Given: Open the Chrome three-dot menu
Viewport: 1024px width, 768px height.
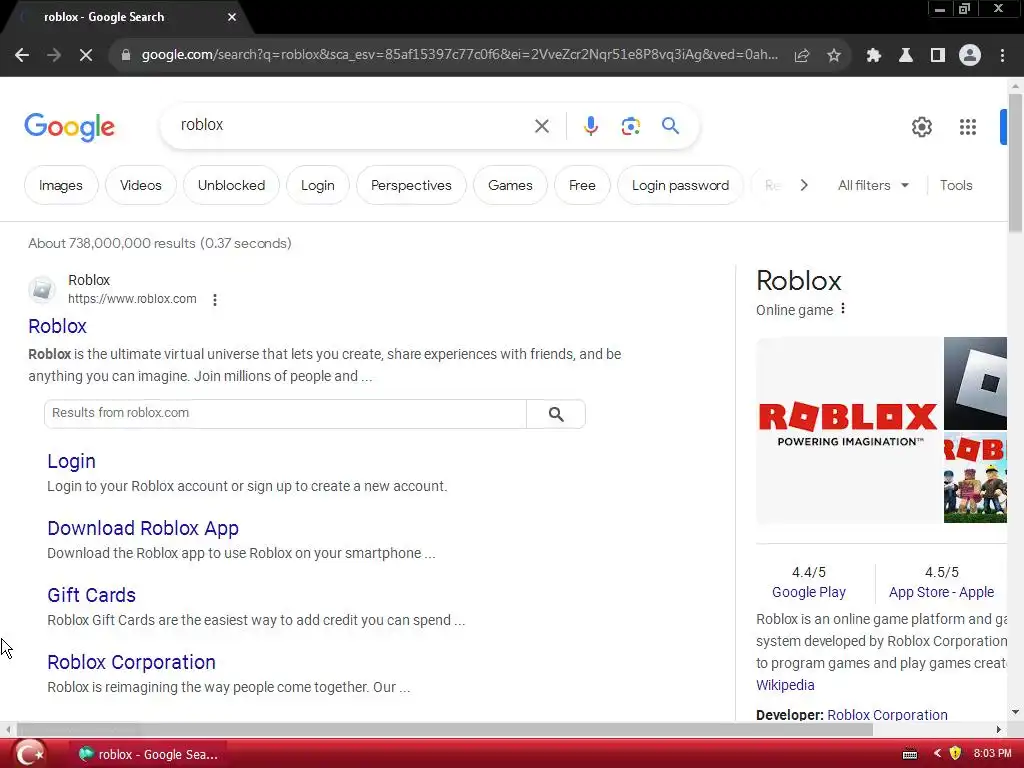Looking at the screenshot, I should [1002, 56].
